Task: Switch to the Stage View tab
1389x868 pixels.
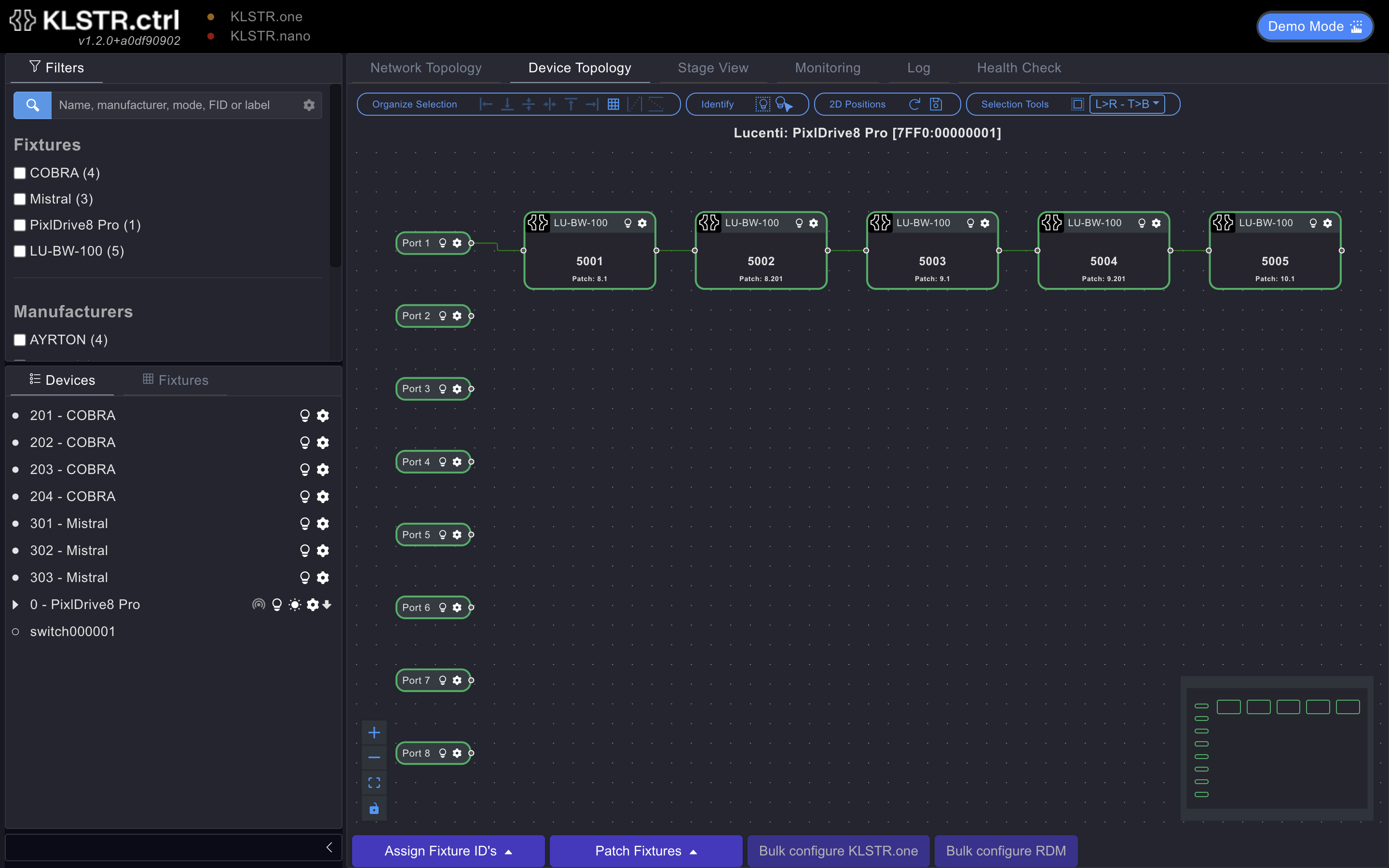Action: [x=713, y=68]
